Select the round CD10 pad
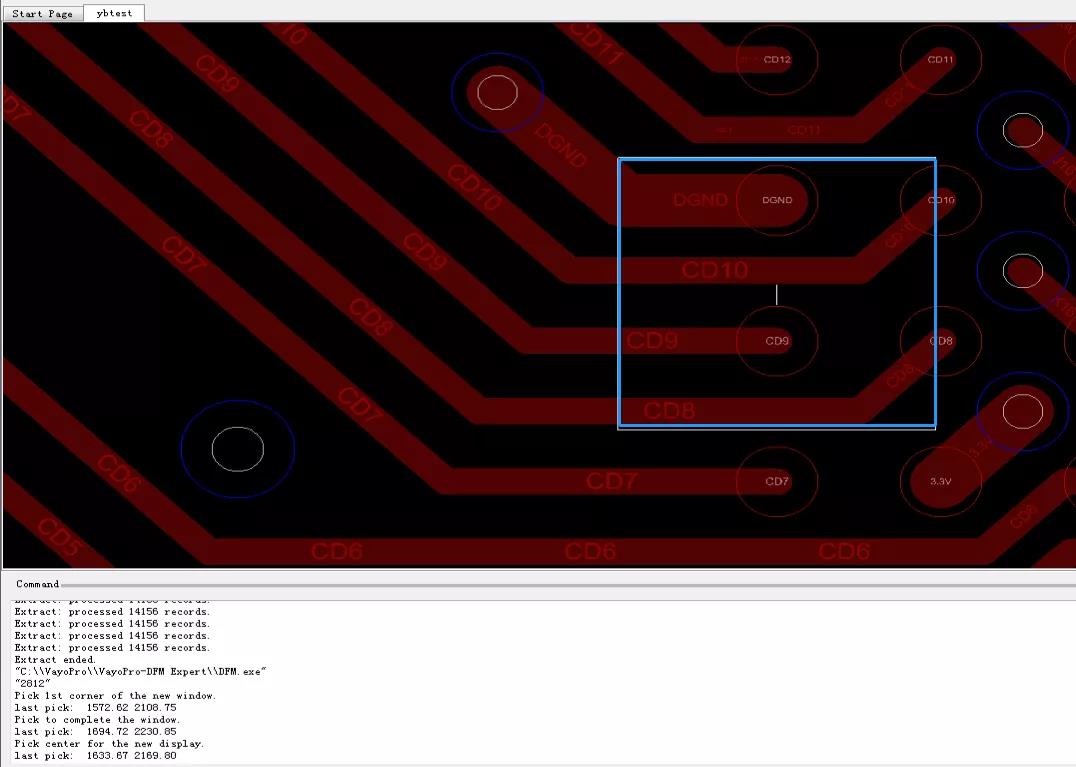The image size is (1076, 767). (x=940, y=200)
